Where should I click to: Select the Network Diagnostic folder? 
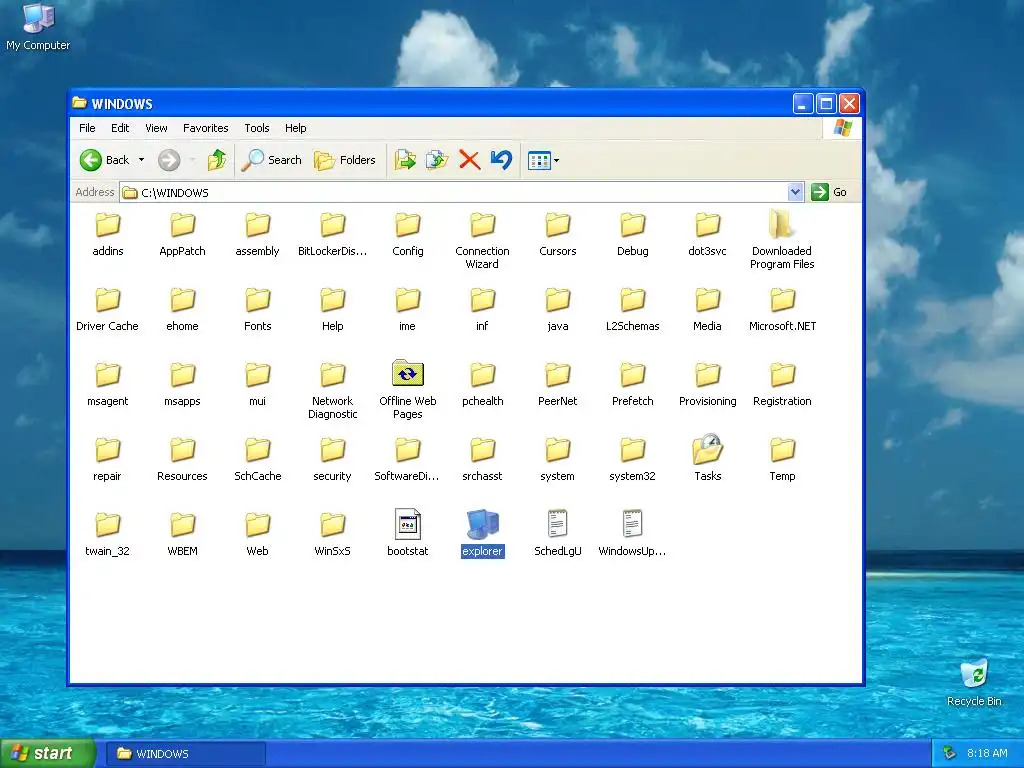tap(332, 374)
